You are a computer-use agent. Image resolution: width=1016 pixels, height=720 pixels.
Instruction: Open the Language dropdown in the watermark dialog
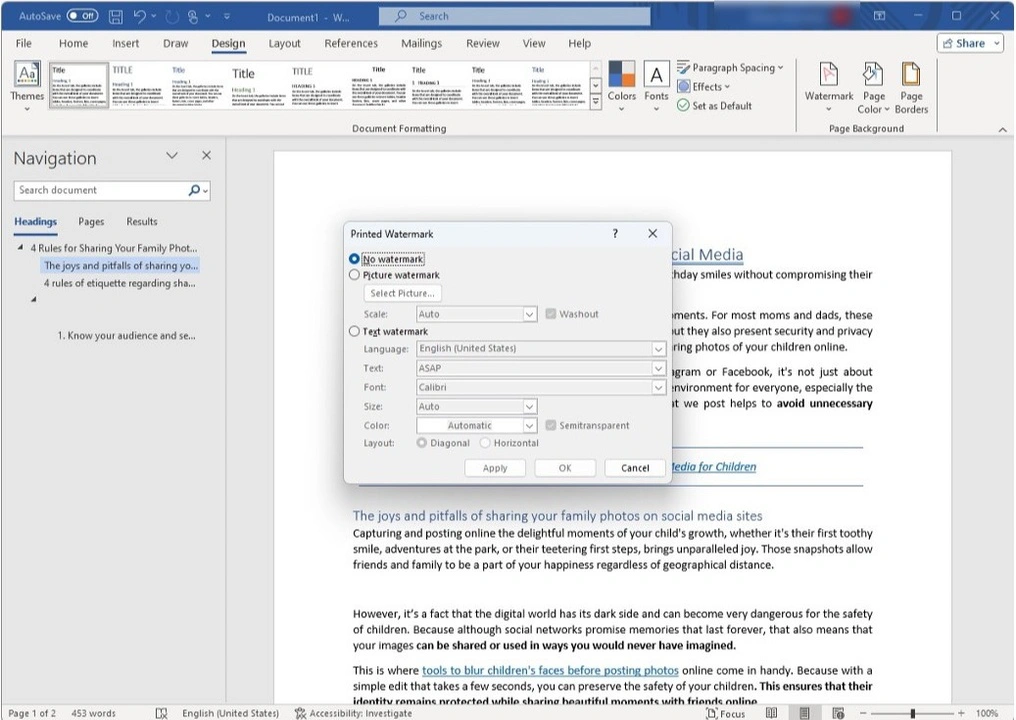click(x=658, y=348)
